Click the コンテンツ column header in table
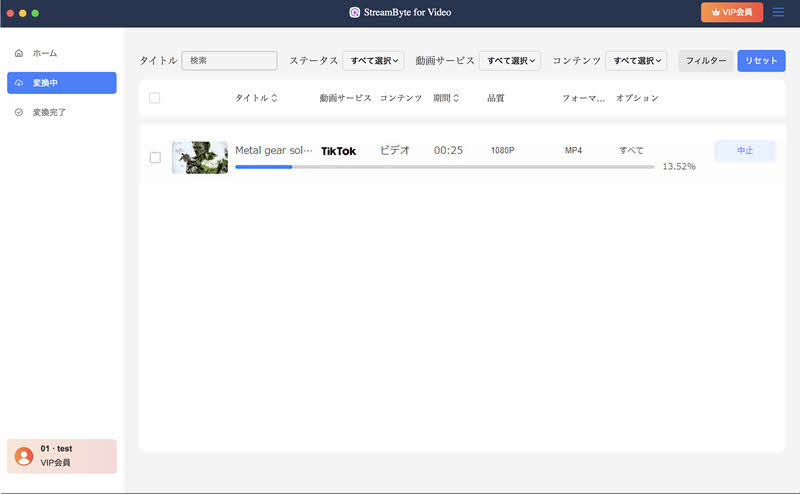The image size is (800, 494). 401,97
